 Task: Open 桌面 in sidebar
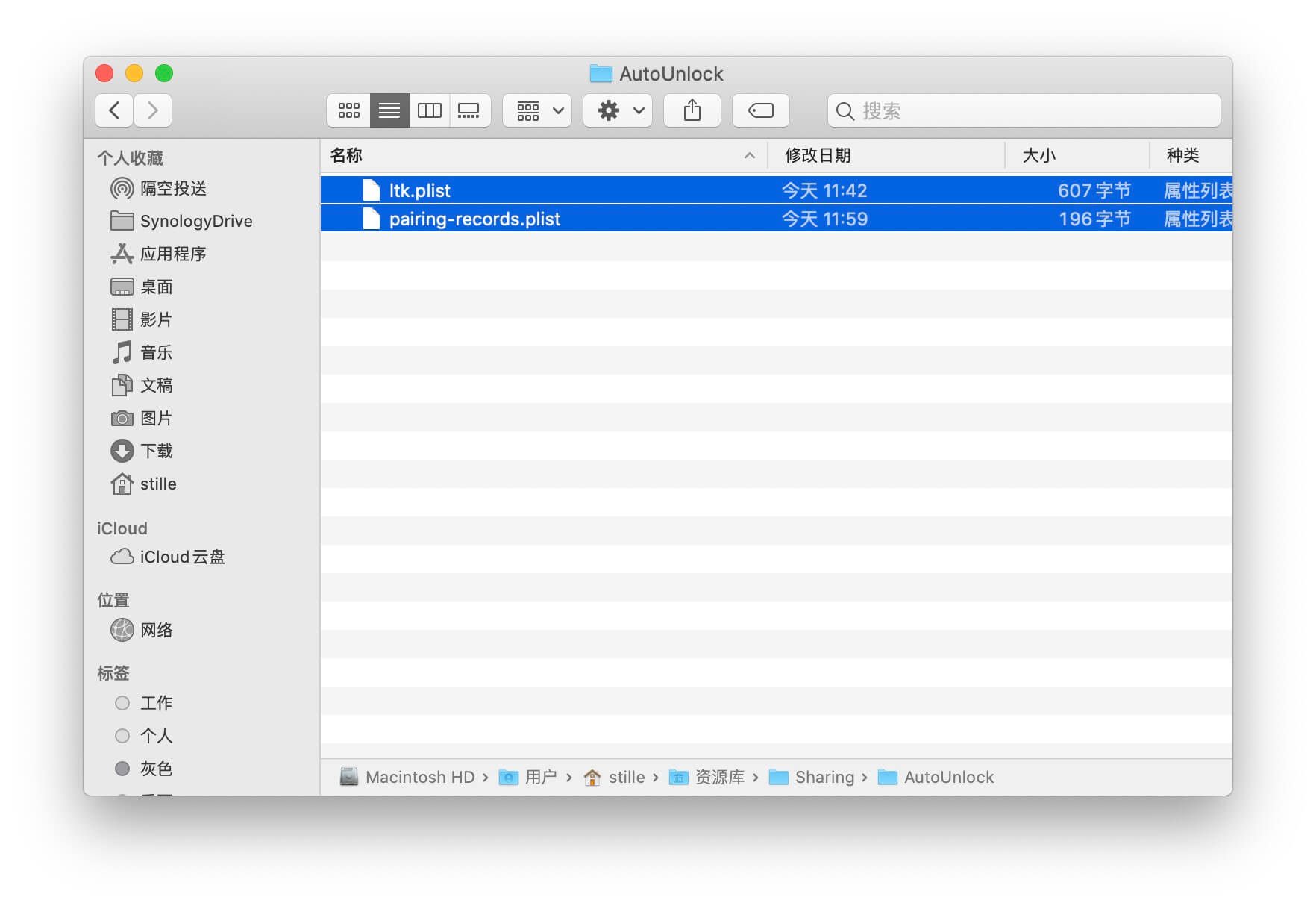142,287
